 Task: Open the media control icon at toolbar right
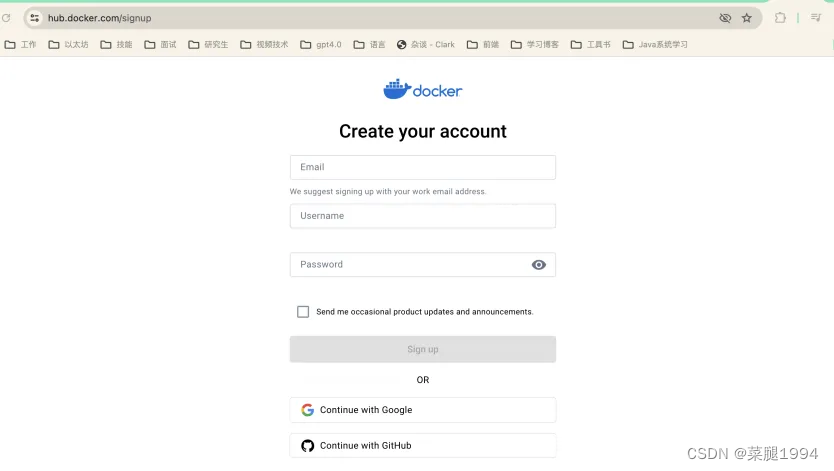point(816,18)
